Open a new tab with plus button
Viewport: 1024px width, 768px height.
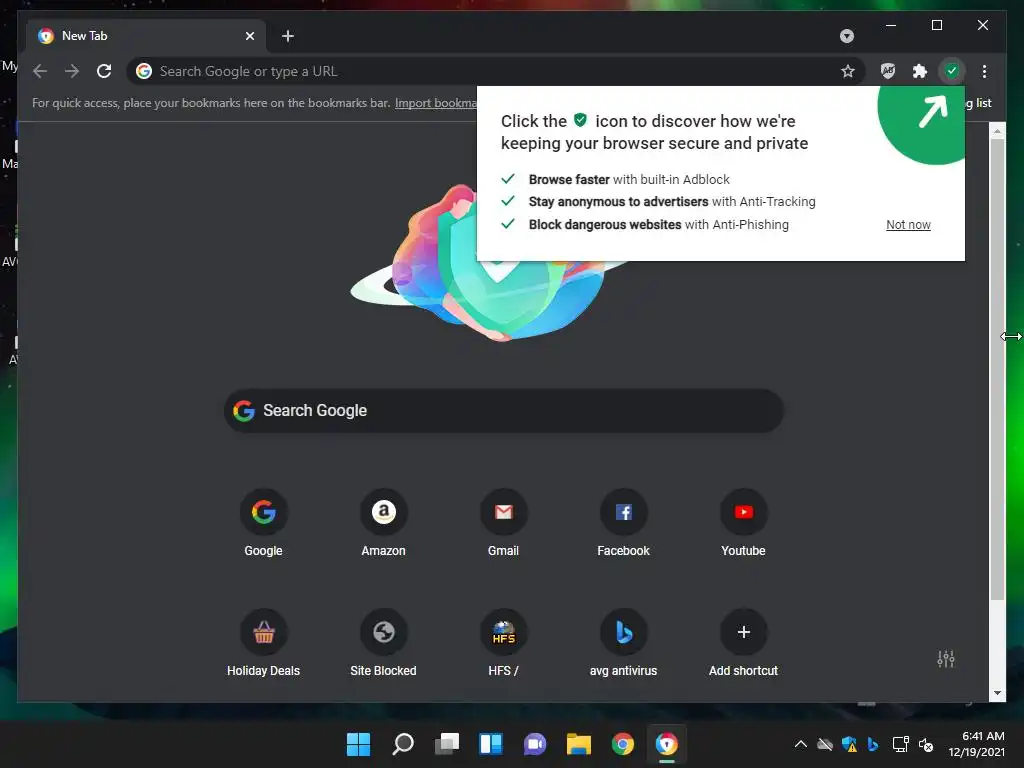point(288,36)
